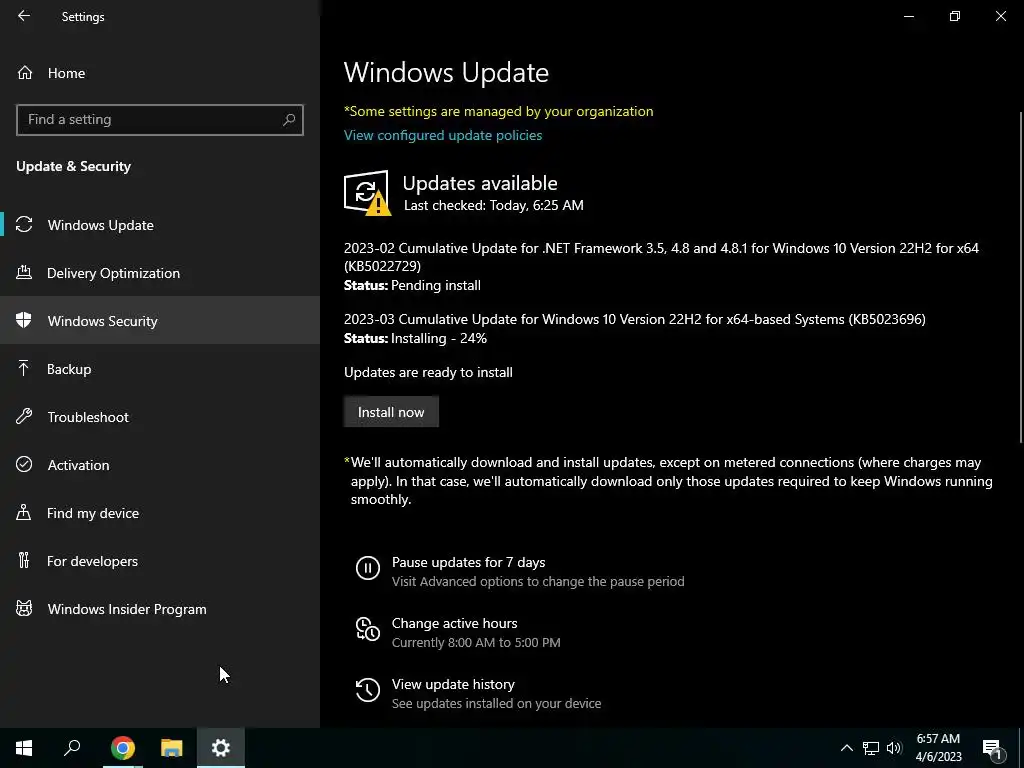Click the vertical scrollbar of update page
1024x768 pixels.
[x=1021, y=278]
